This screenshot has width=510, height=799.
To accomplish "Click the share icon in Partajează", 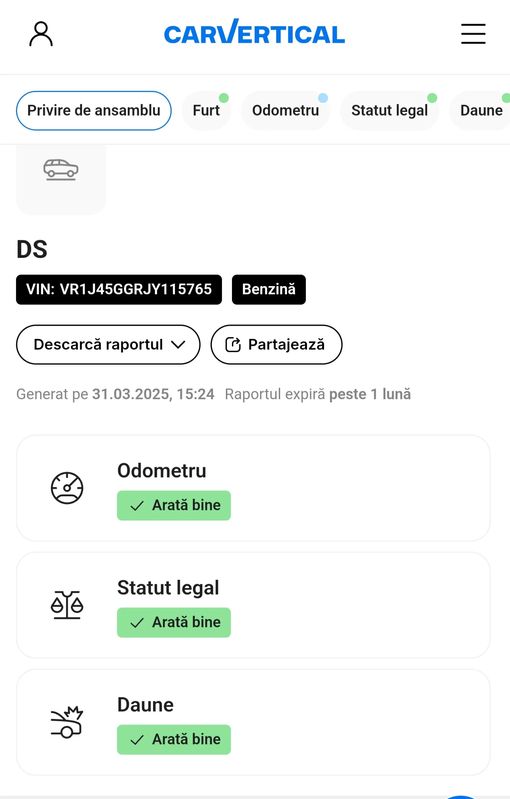I will pyautogui.click(x=233, y=345).
